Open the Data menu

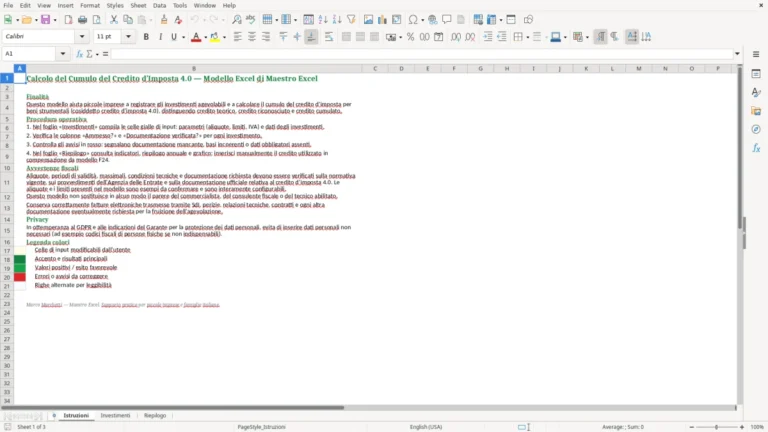point(159,5)
